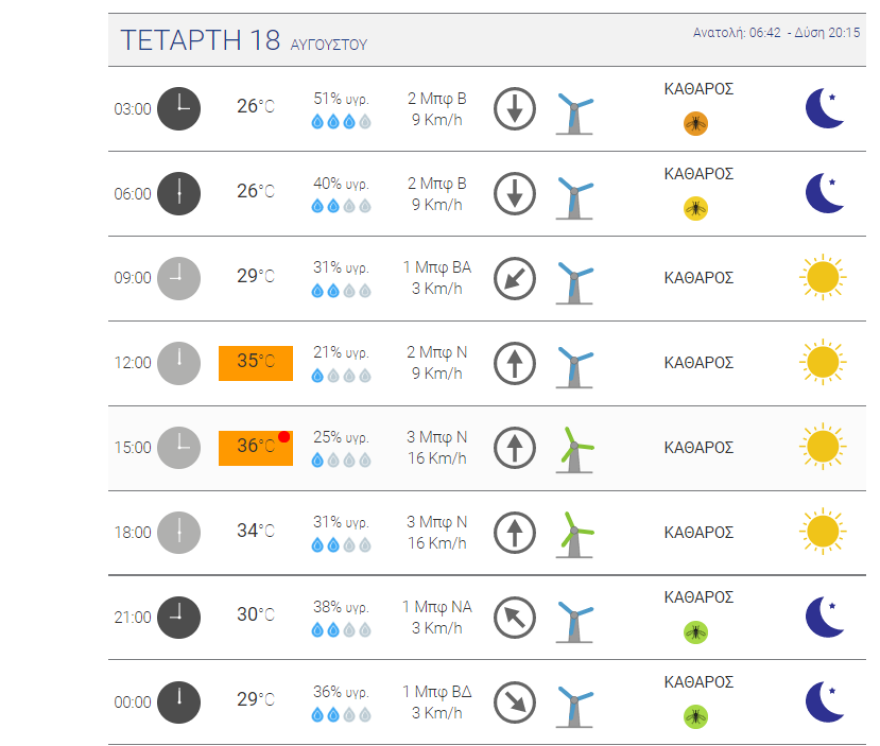The width and height of the screenshot is (880, 746).
Task: Click the ΚΑΘΑΡΟΣ label at 18:00
Action: point(699,532)
